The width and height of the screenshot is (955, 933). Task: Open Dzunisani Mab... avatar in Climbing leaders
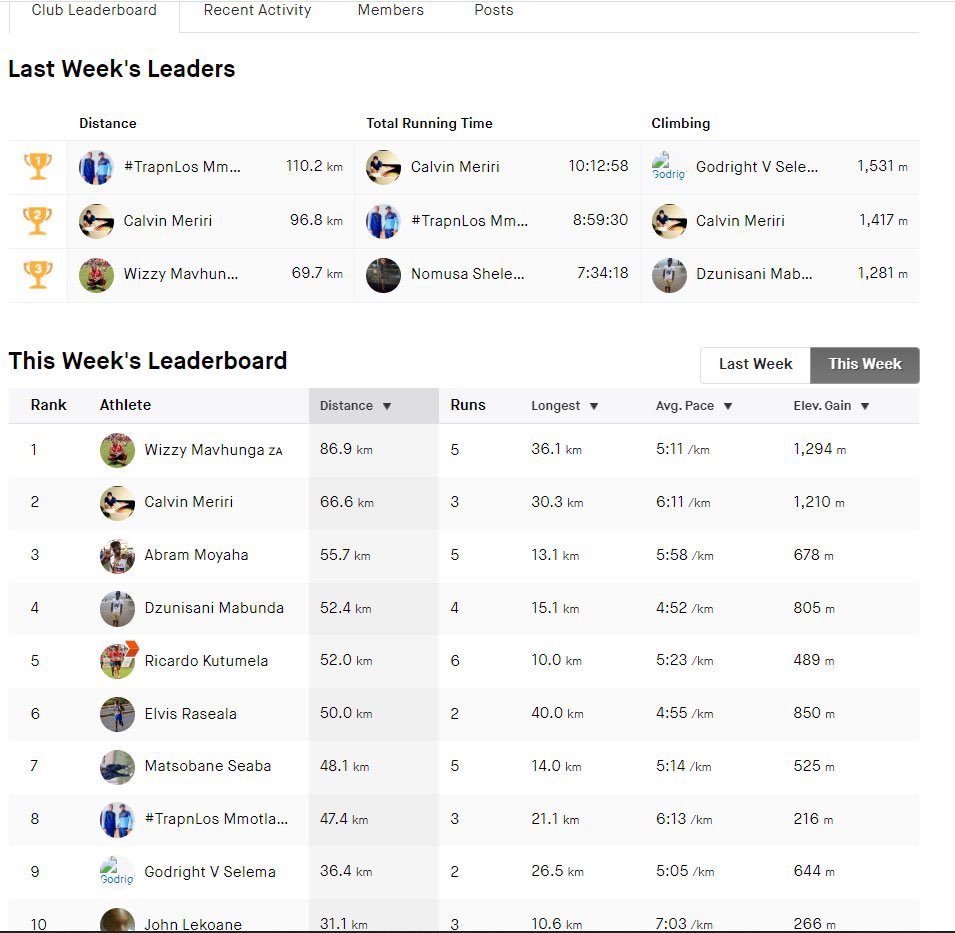pos(669,275)
